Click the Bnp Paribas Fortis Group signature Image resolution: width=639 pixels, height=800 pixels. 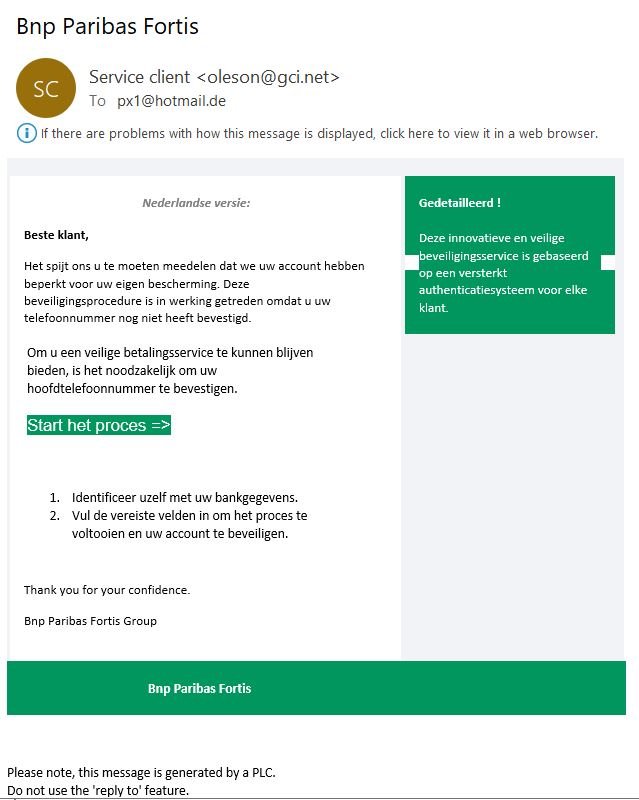[x=90, y=621]
